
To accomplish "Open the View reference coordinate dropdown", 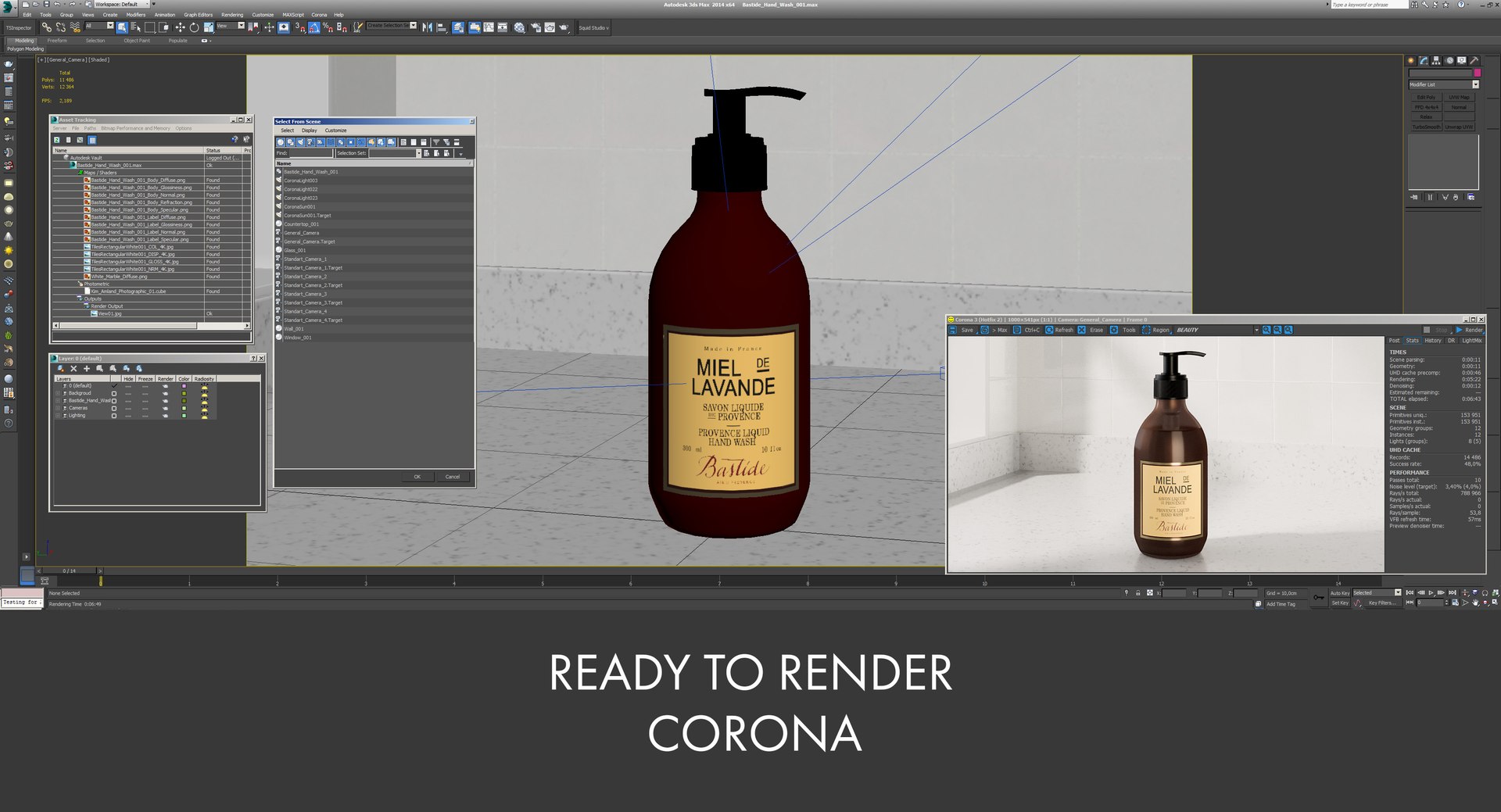I will click(x=231, y=25).
